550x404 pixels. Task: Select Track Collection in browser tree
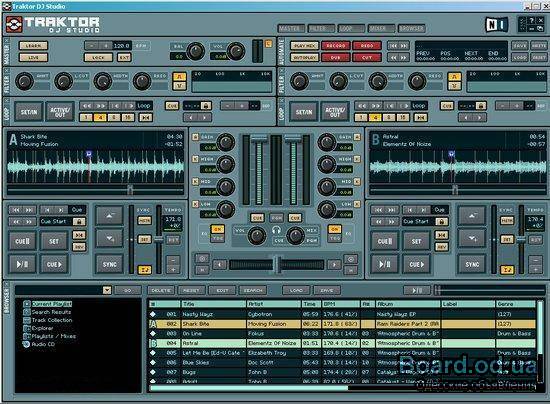point(52,320)
